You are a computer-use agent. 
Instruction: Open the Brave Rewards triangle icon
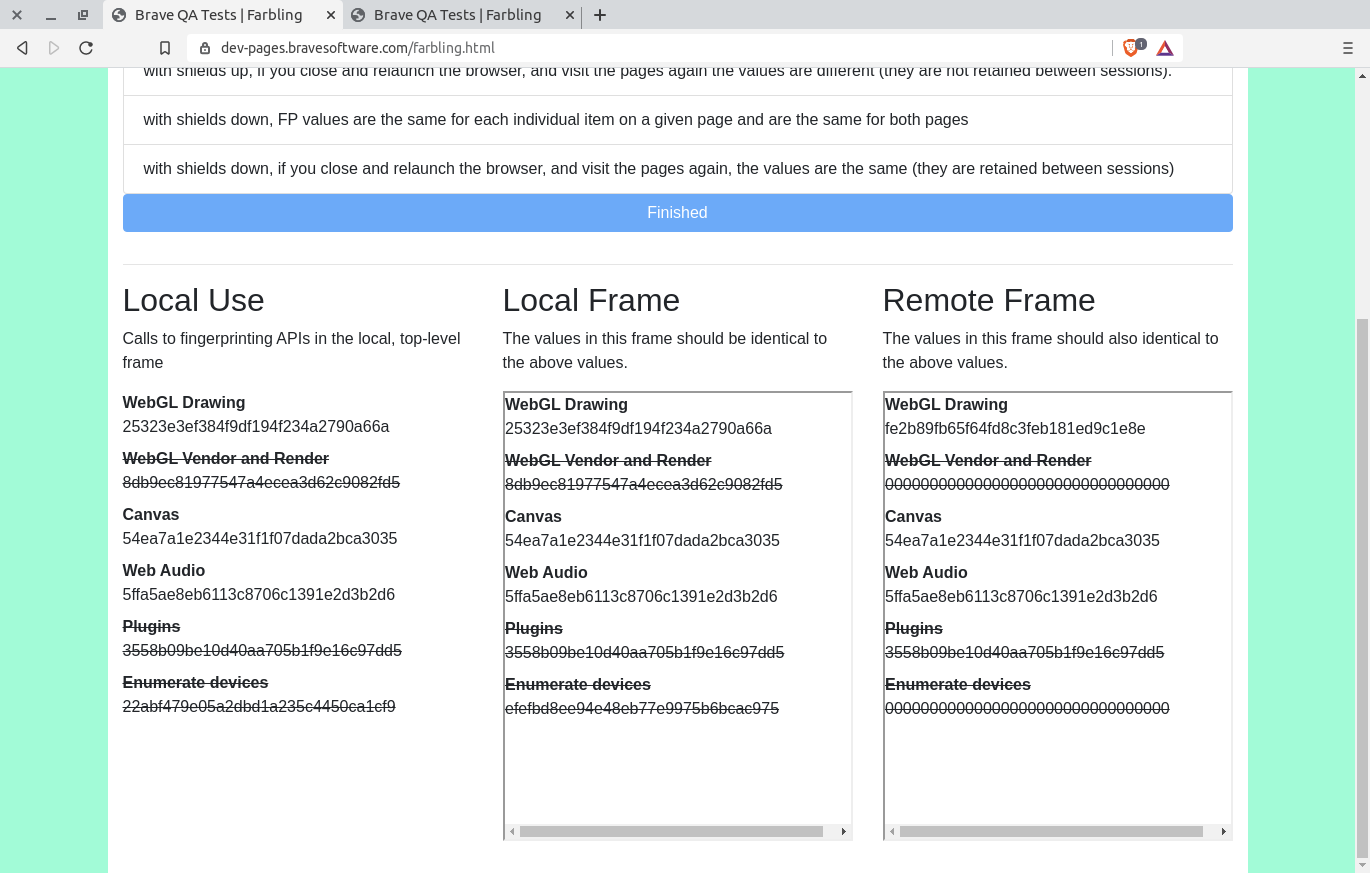[1165, 48]
